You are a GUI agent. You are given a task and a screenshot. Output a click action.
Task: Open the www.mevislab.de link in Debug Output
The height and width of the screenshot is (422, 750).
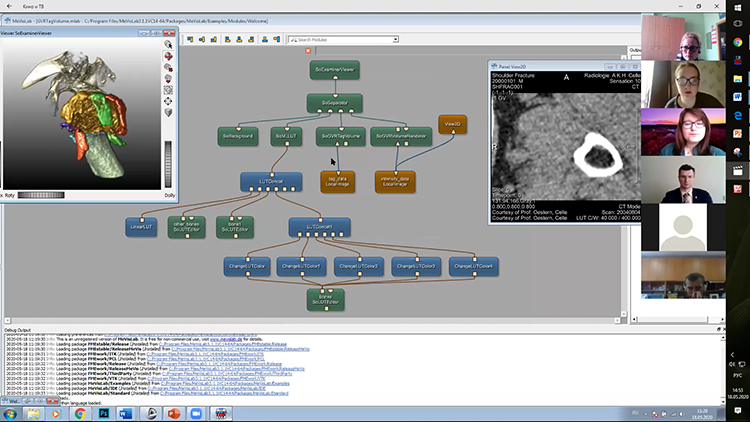click(226, 339)
